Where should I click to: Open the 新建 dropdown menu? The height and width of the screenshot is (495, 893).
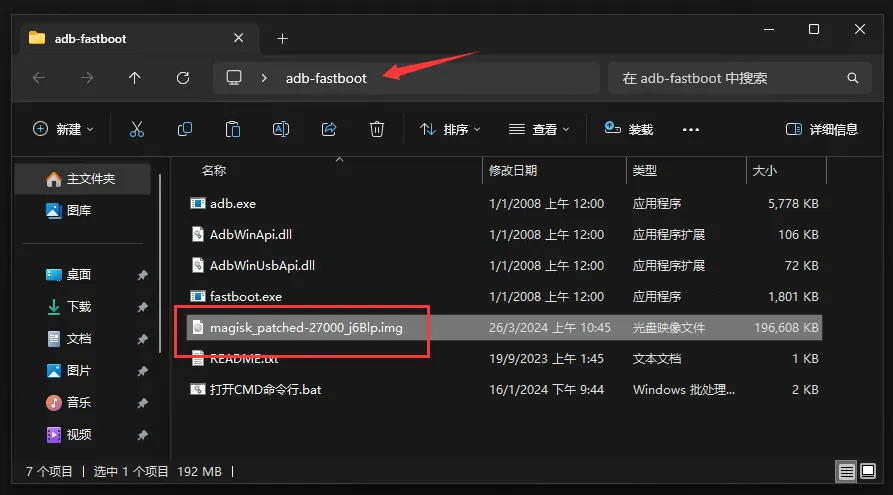click(x=63, y=129)
